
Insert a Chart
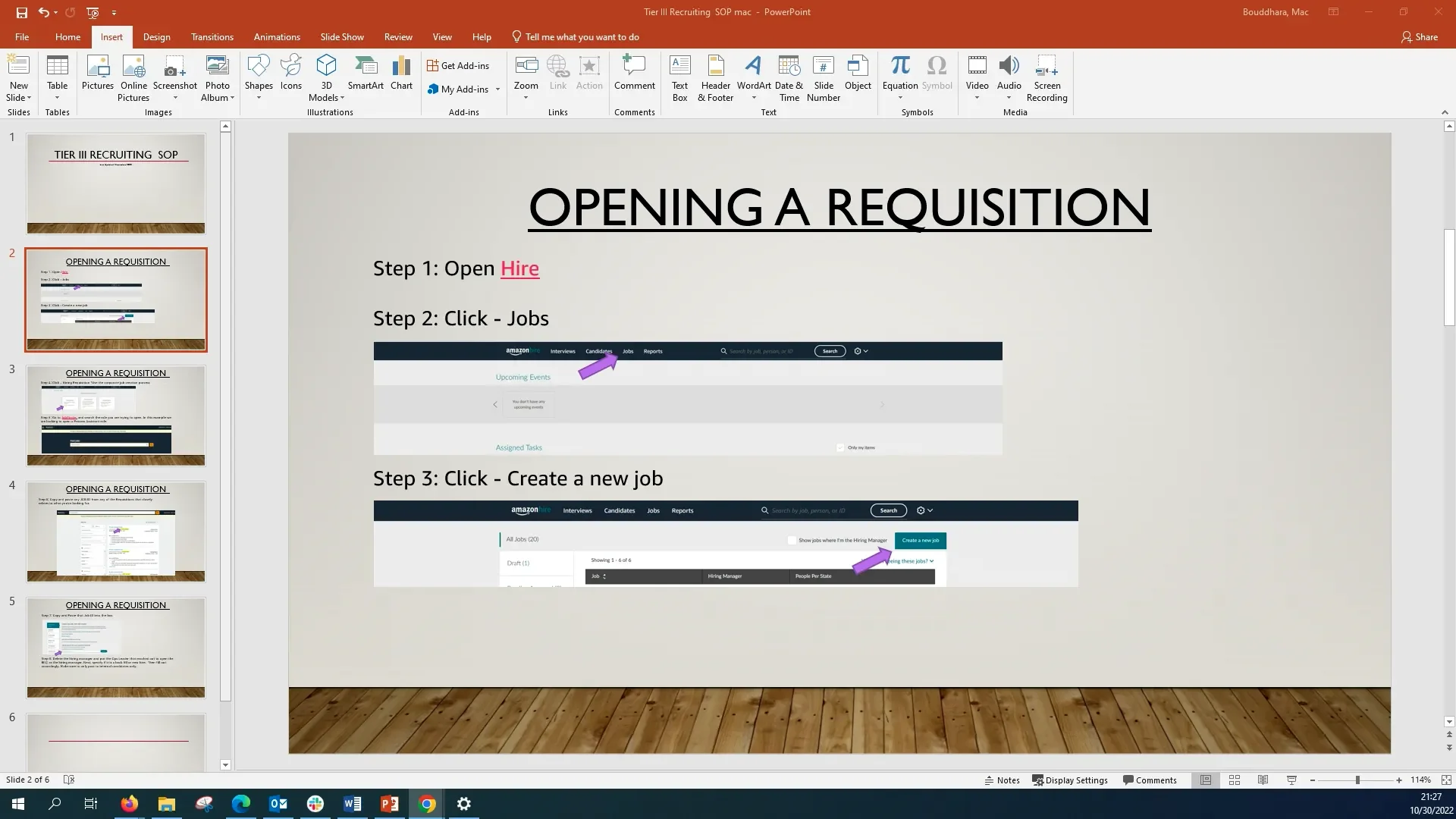pyautogui.click(x=401, y=75)
